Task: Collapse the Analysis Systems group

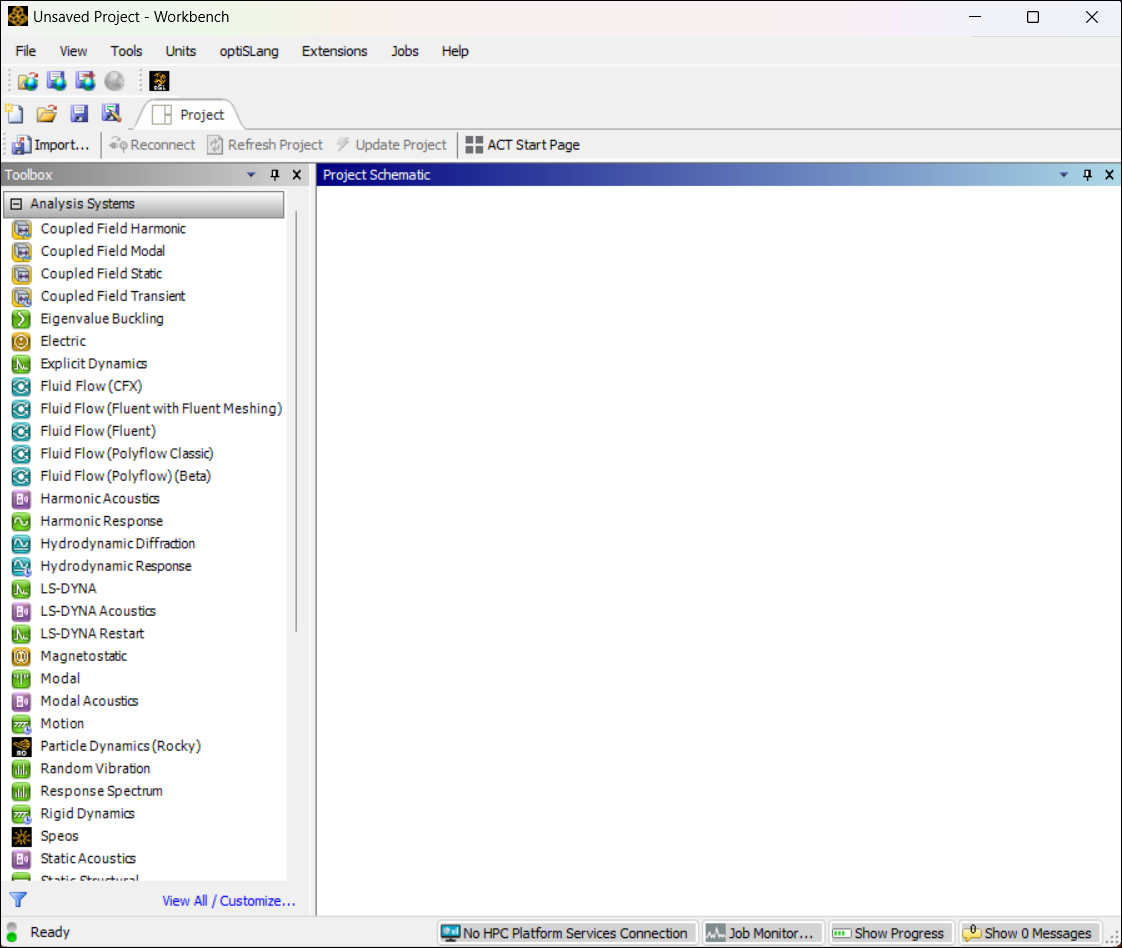Action: pyautogui.click(x=16, y=204)
